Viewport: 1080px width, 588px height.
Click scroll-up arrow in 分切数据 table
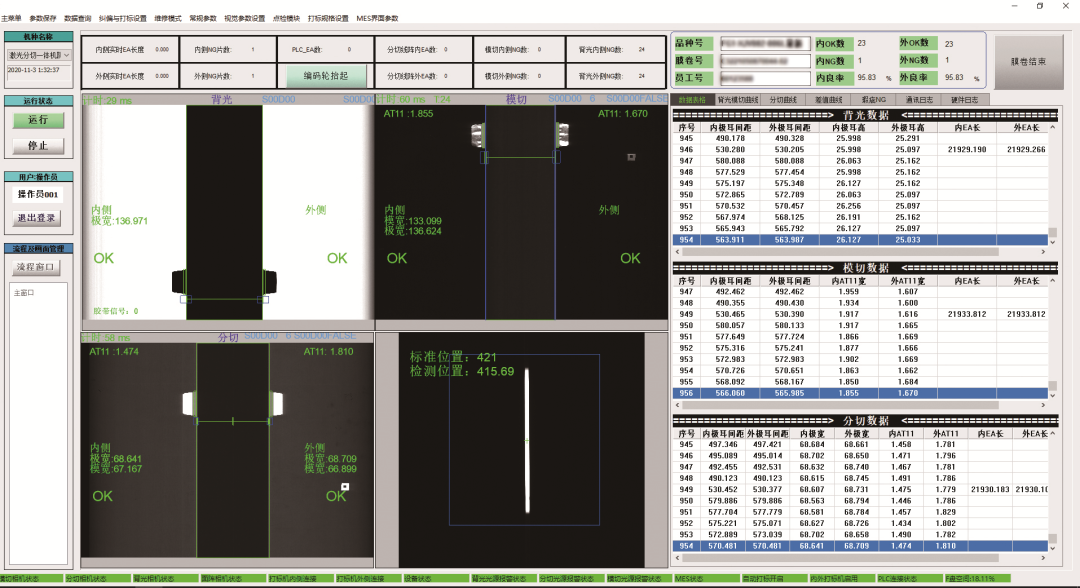pyautogui.click(x=1052, y=435)
